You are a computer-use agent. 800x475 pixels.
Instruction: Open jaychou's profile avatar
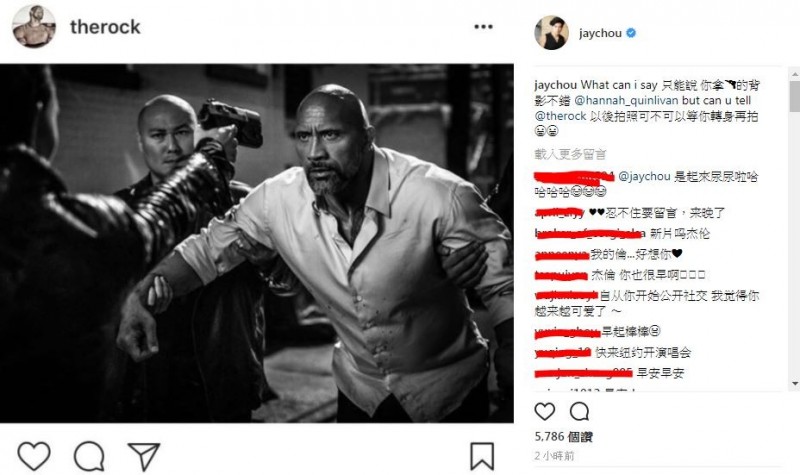(552, 33)
